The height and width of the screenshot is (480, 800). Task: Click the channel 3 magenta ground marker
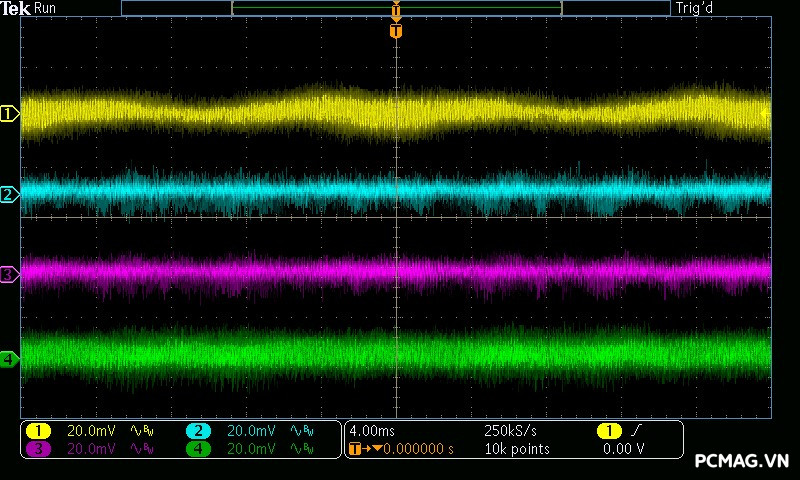tap(10, 274)
